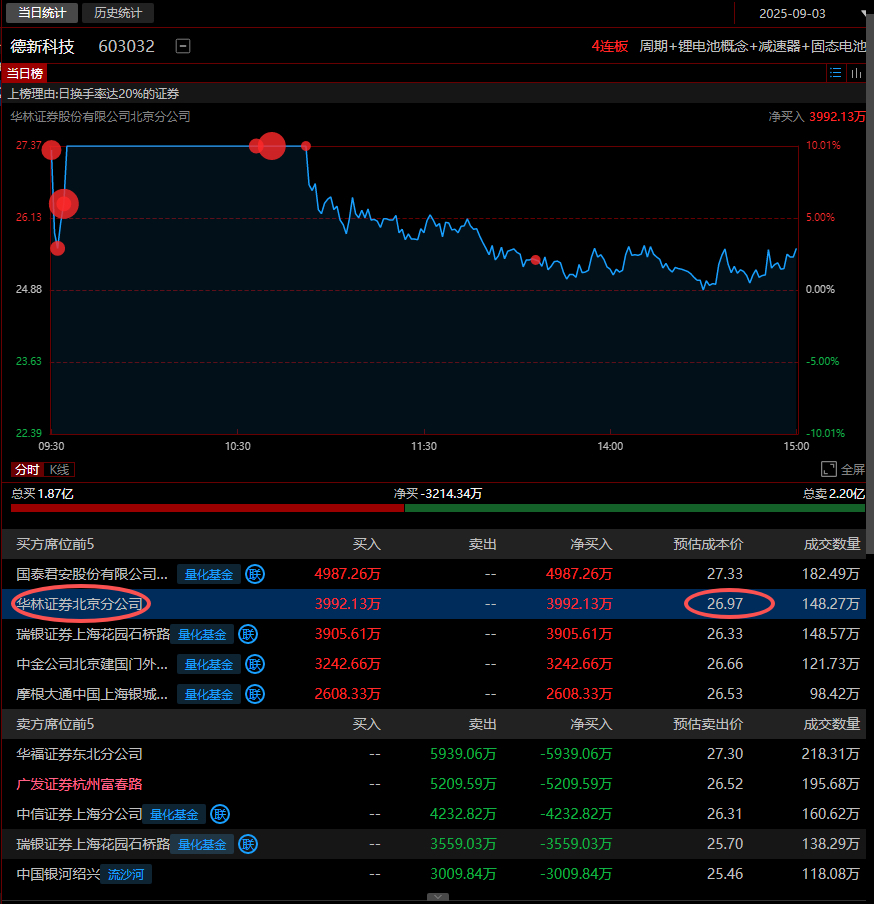This screenshot has width=874, height=904.
Task: Sort by 预估卖出价 column header
Action: coord(708,724)
